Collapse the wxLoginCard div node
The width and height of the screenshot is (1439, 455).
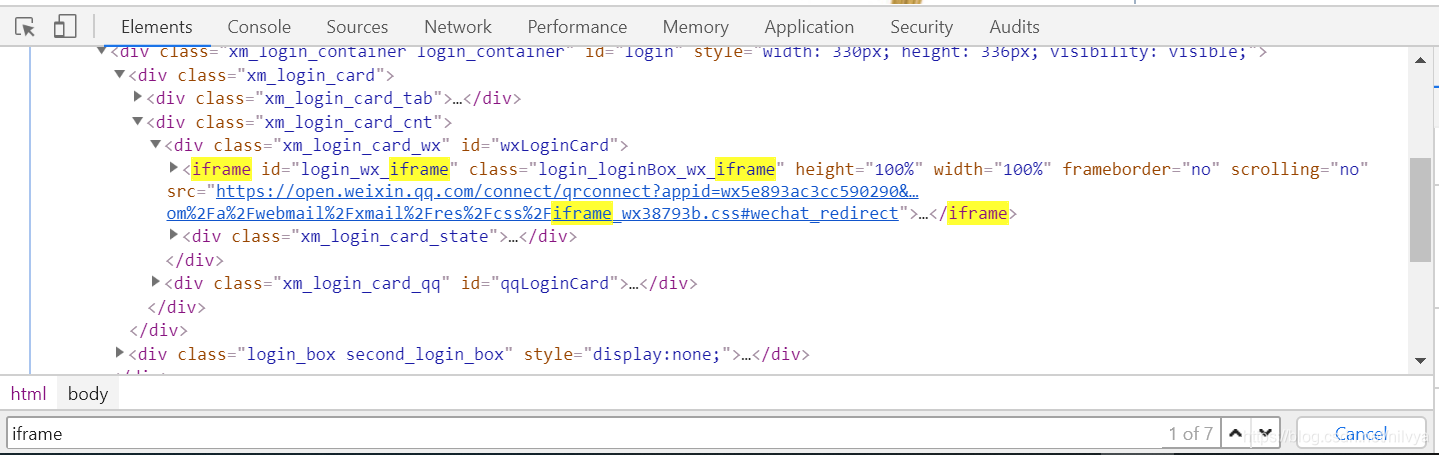[x=156, y=144]
